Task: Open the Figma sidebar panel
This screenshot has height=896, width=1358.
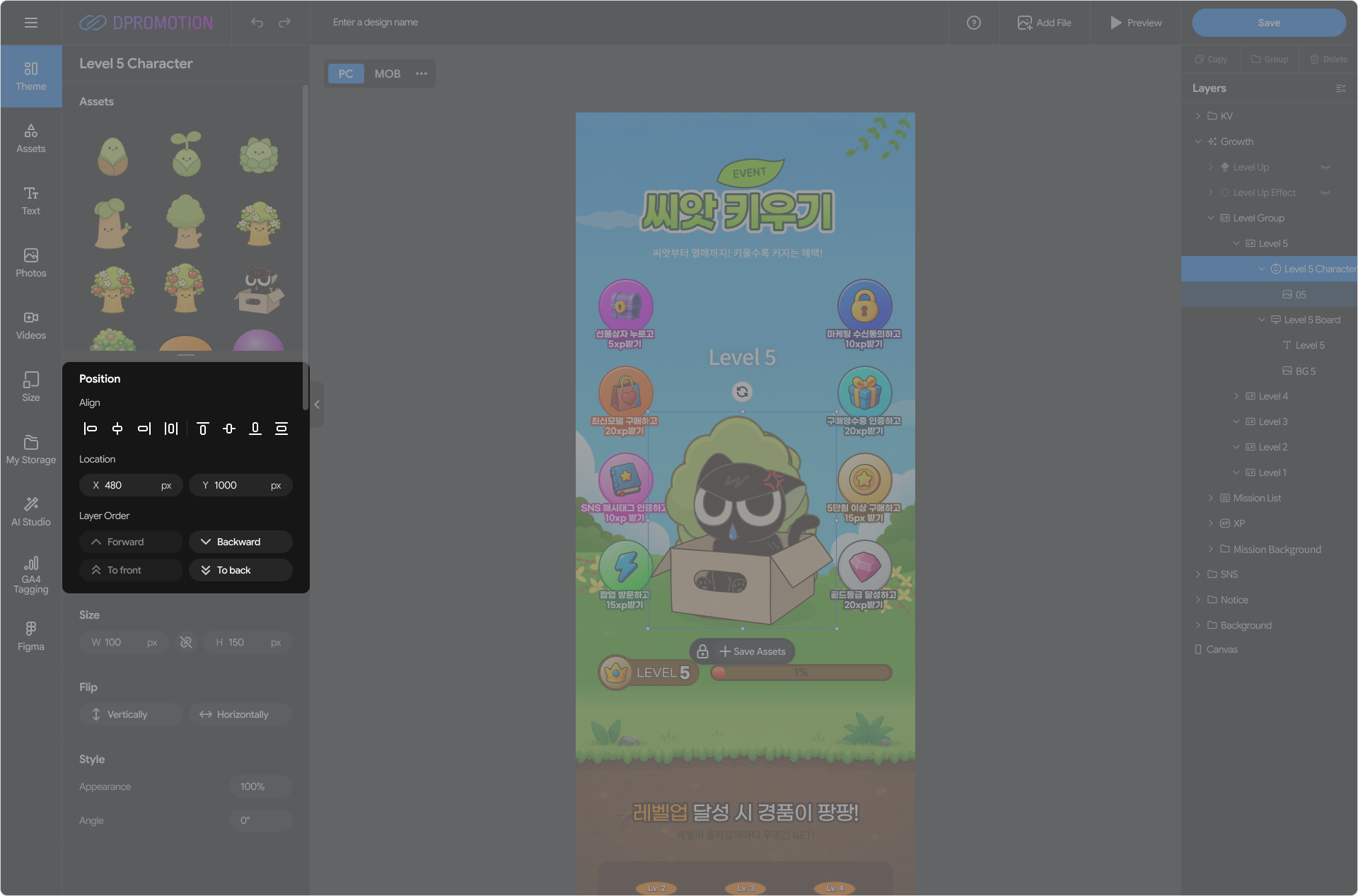Action: [x=31, y=636]
